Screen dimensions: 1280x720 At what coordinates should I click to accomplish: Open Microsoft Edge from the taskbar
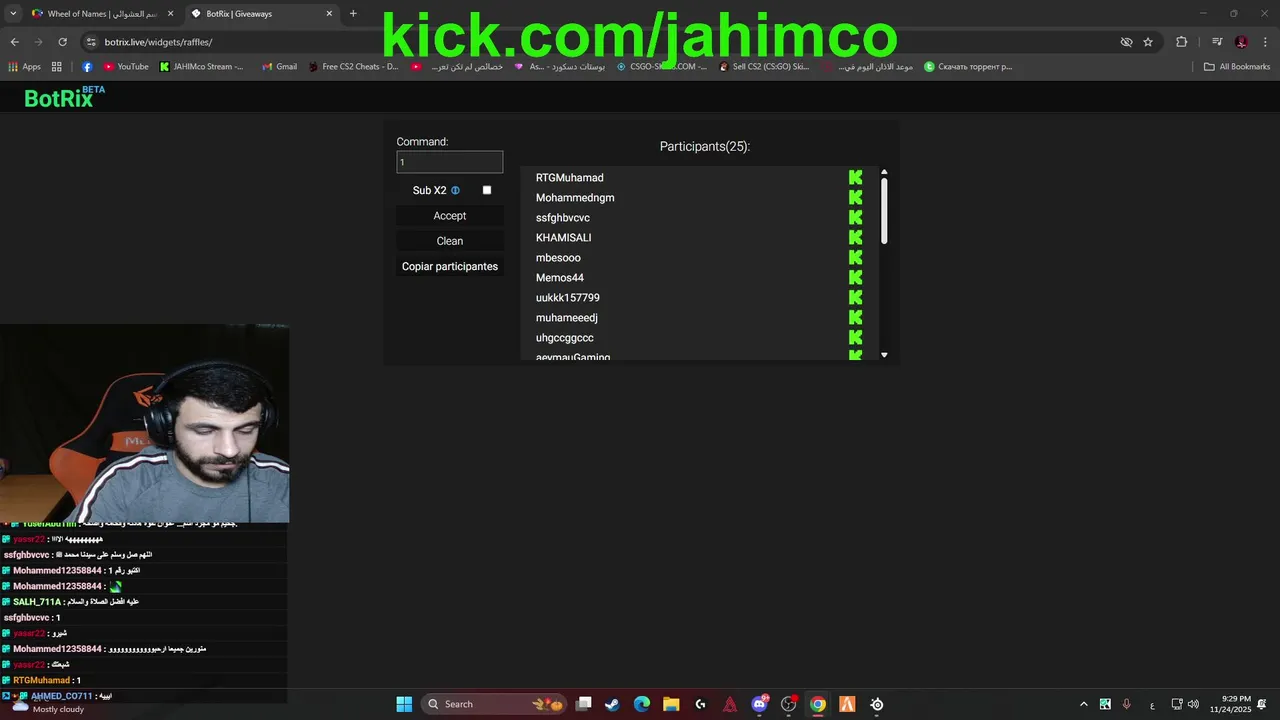(641, 704)
